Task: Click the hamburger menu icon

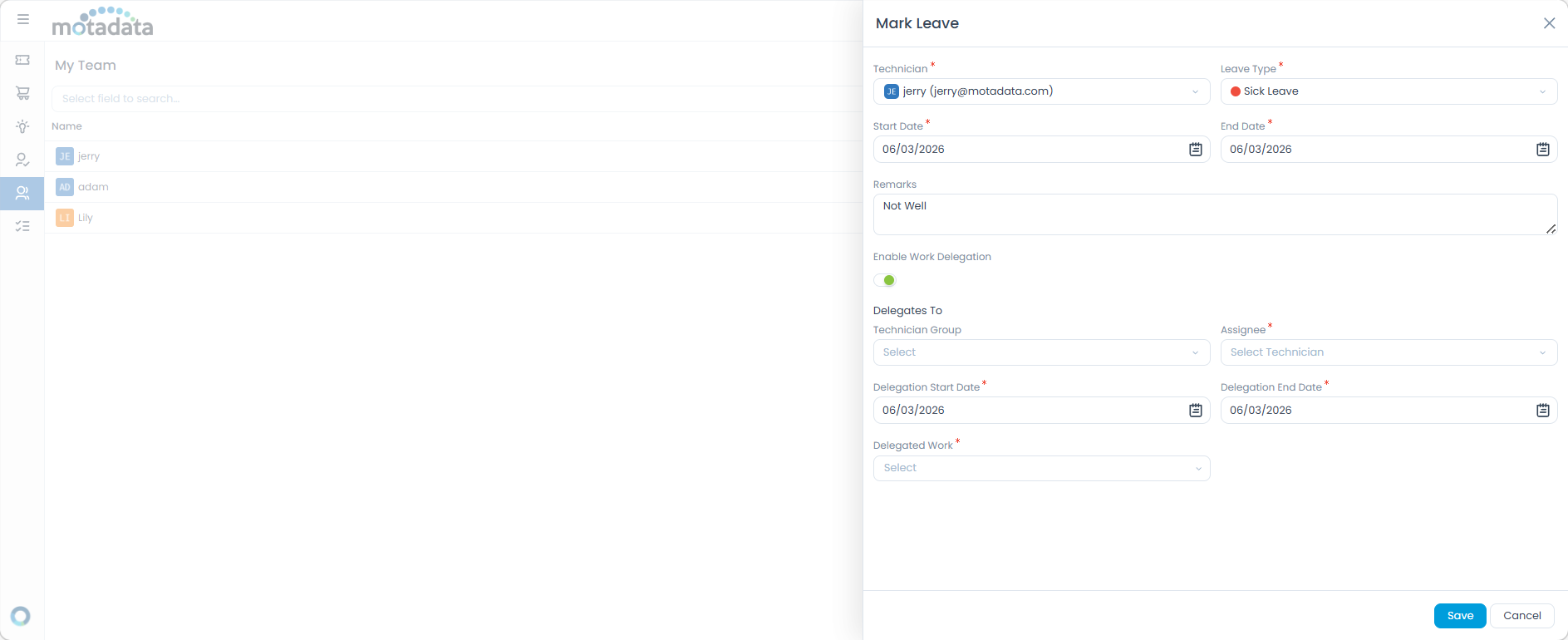Action: pyautogui.click(x=23, y=19)
